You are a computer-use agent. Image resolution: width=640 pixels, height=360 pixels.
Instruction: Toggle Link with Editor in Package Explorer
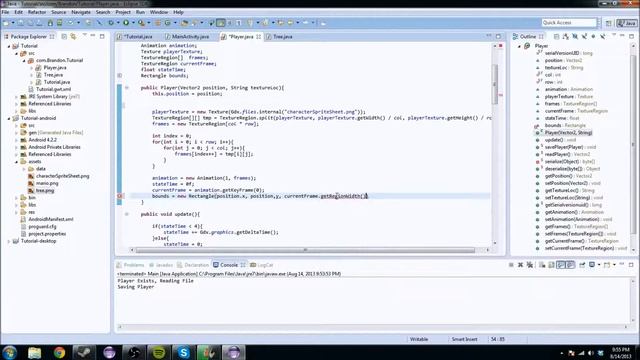coord(73,36)
